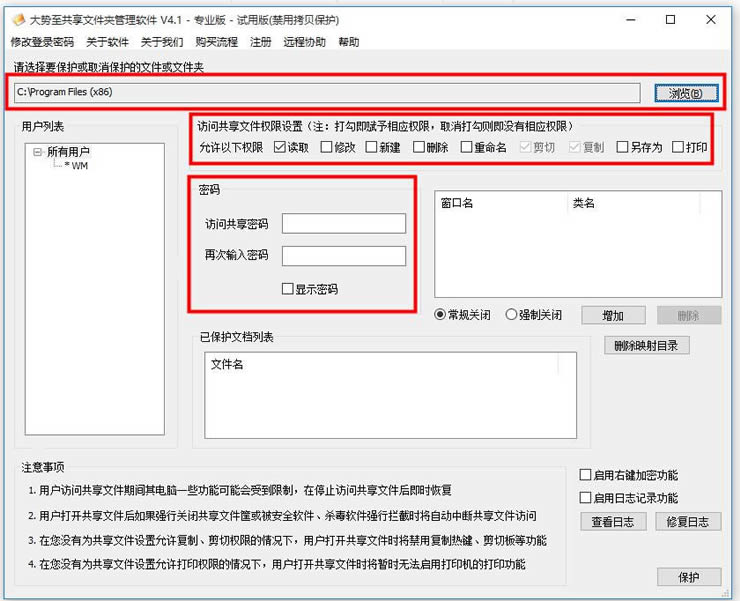Uncheck the 读取 permission checkbox
The height and width of the screenshot is (601, 740).
click(279, 147)
